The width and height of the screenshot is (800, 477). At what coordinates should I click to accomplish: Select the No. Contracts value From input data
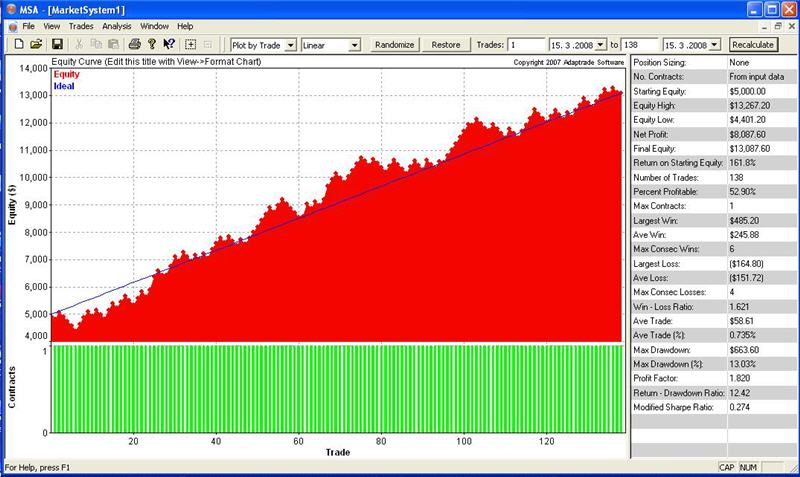756,77
